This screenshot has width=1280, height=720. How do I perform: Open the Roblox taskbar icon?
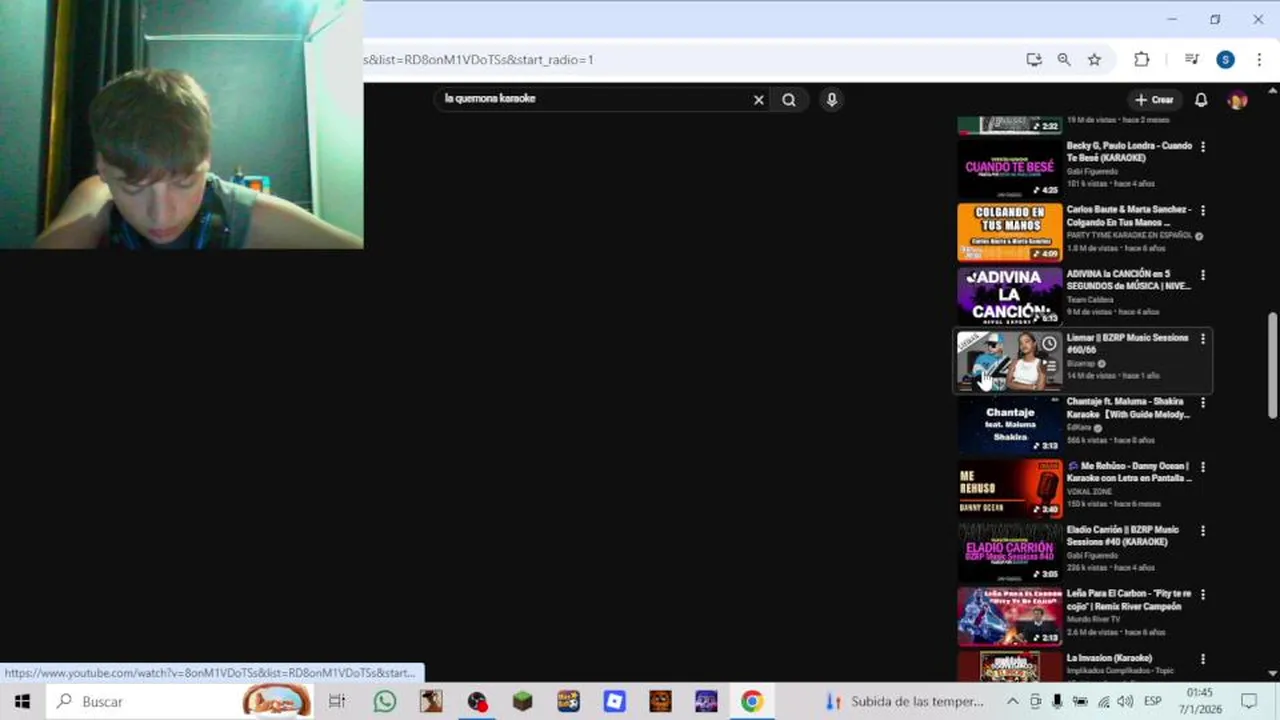click(614, 701)
